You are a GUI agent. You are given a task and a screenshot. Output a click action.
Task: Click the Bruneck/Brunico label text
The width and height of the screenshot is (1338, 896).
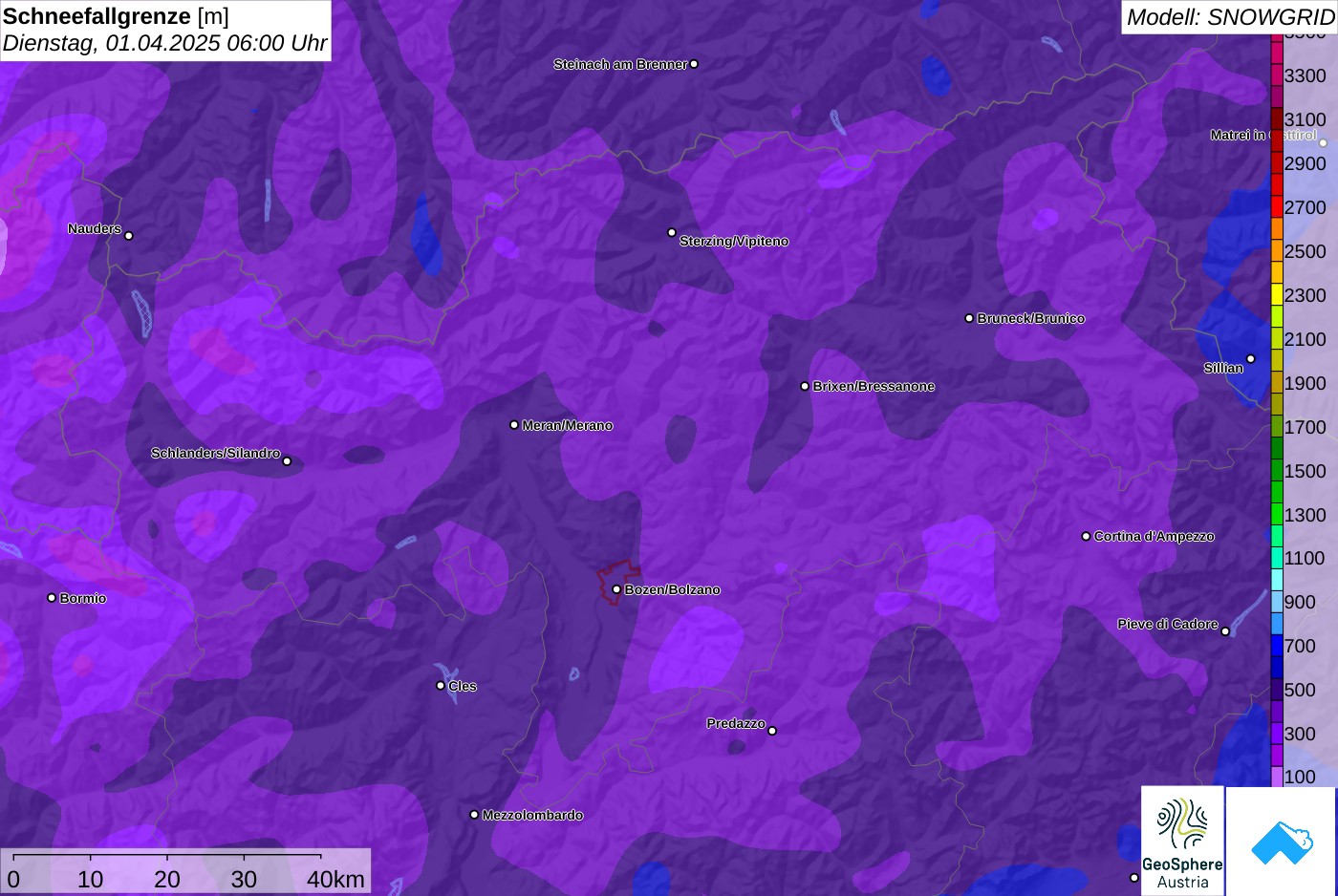(x=1031, y=318)
